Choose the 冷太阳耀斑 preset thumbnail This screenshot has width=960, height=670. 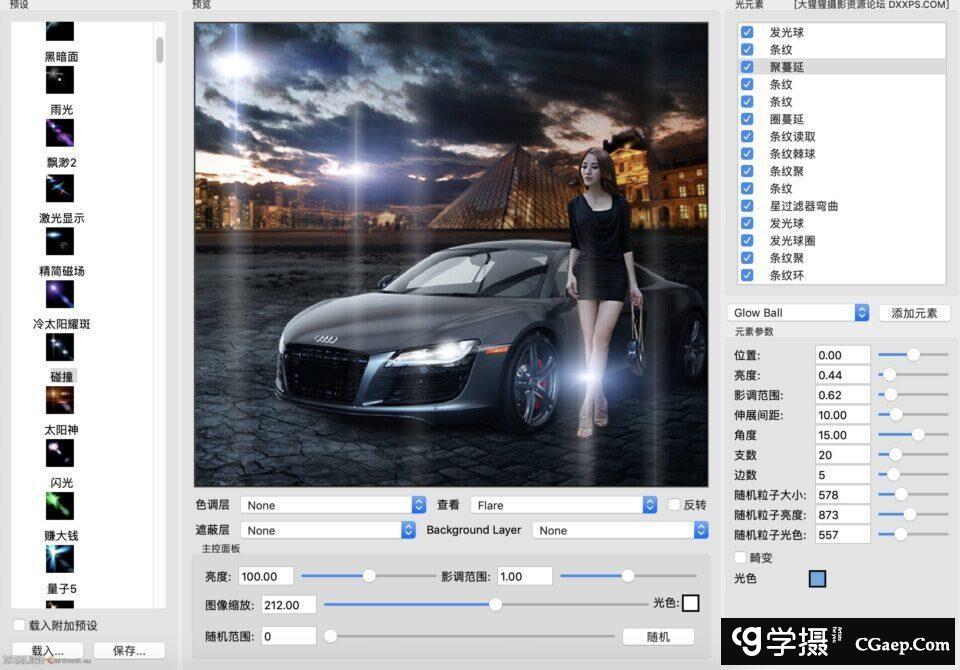click(60, 347)
